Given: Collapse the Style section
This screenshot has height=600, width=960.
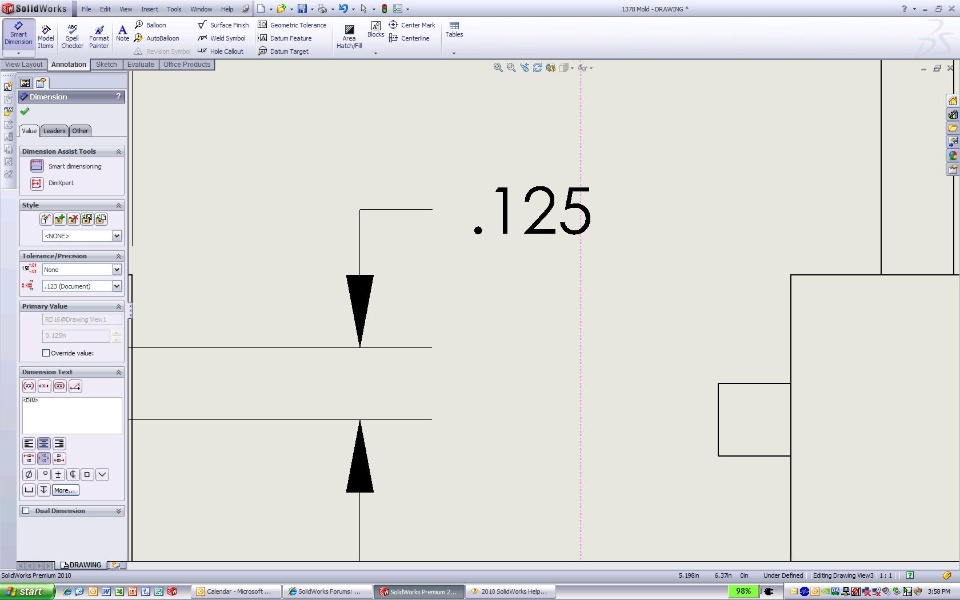Looking at the screenshot, I should pyautogui.click(x=119, y=205).
